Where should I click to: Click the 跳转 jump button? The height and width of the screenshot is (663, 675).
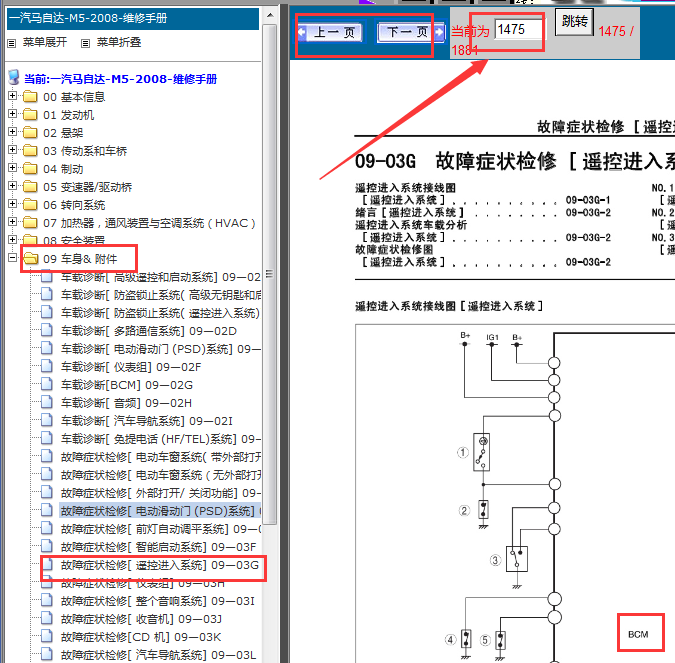(x=574, y=22)
